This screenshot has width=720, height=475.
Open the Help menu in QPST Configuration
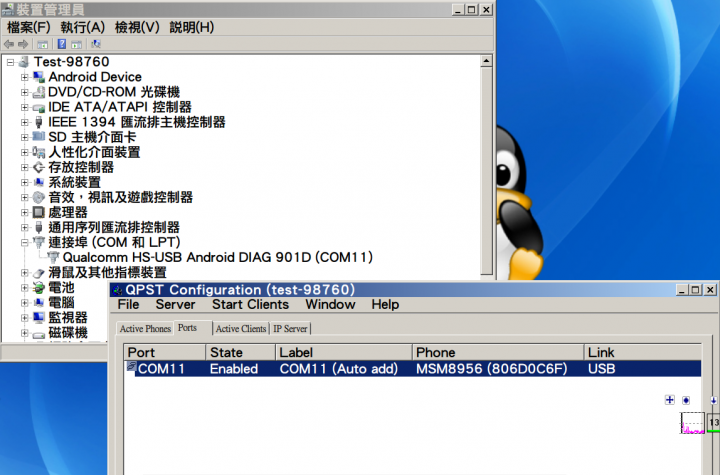click(385, 305)
